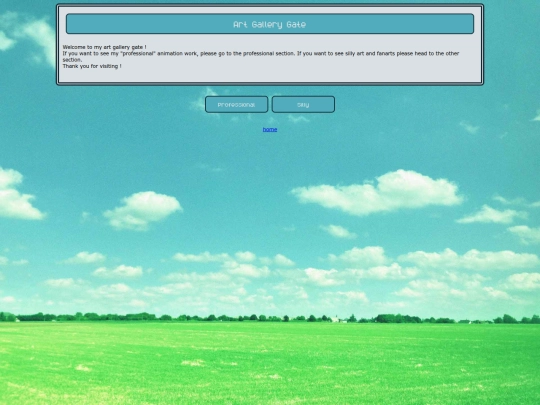
Task: Click the text 'Welcome to my art gallery gate !'
Action: point(104,47)
